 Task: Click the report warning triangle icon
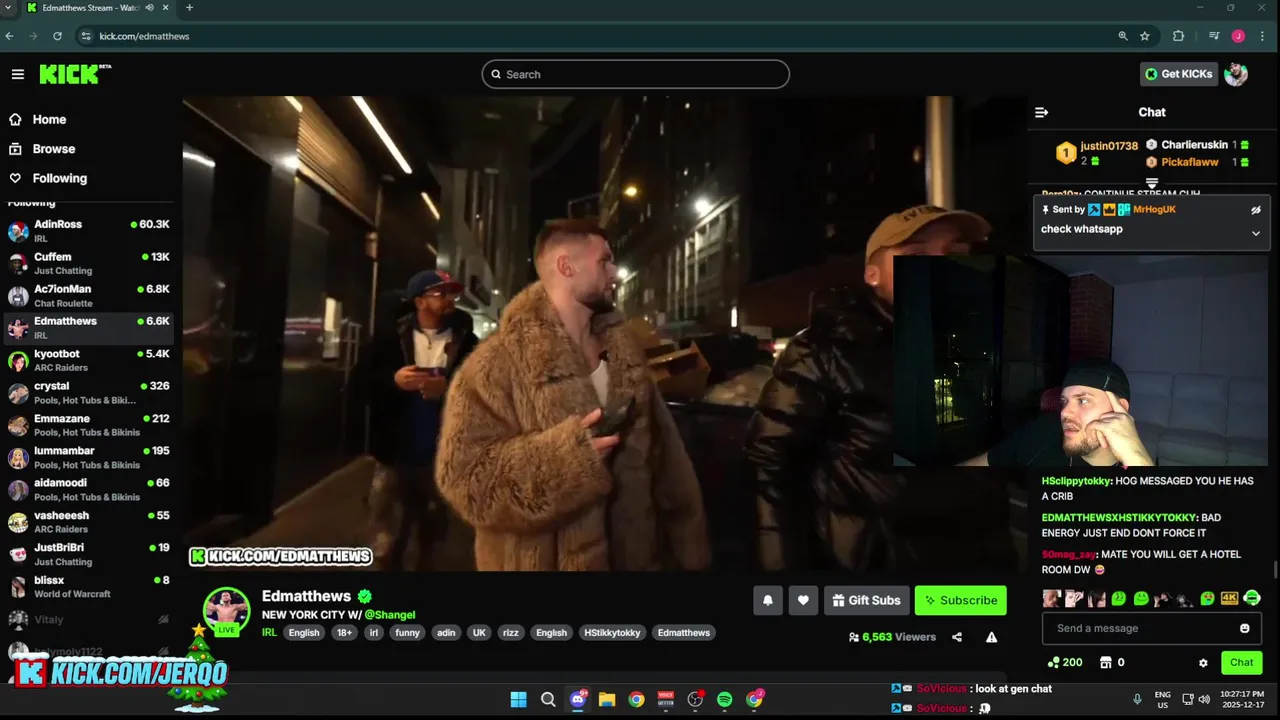pos(991,637)
